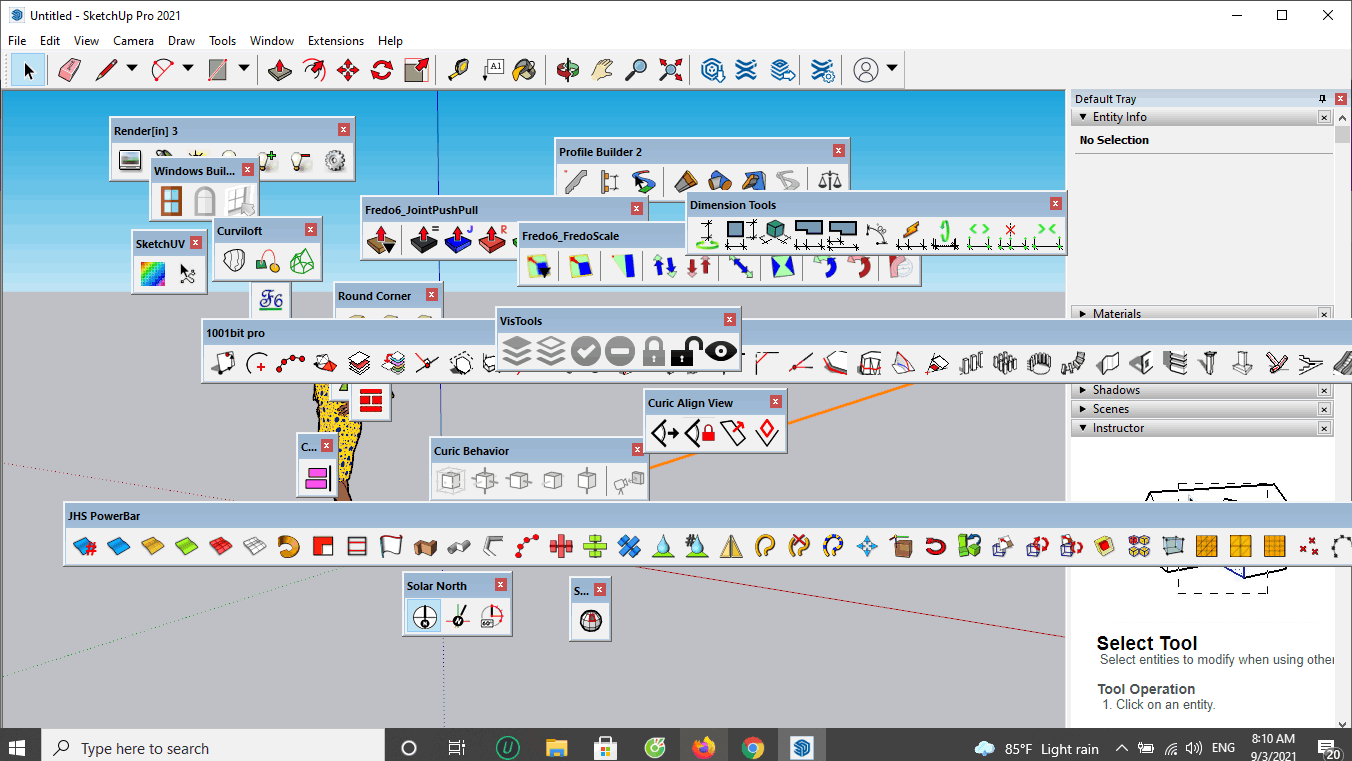Select the Rotate tool in toolbar
This screenshot has height=761, width=1352.
click(x=382, y=70)
